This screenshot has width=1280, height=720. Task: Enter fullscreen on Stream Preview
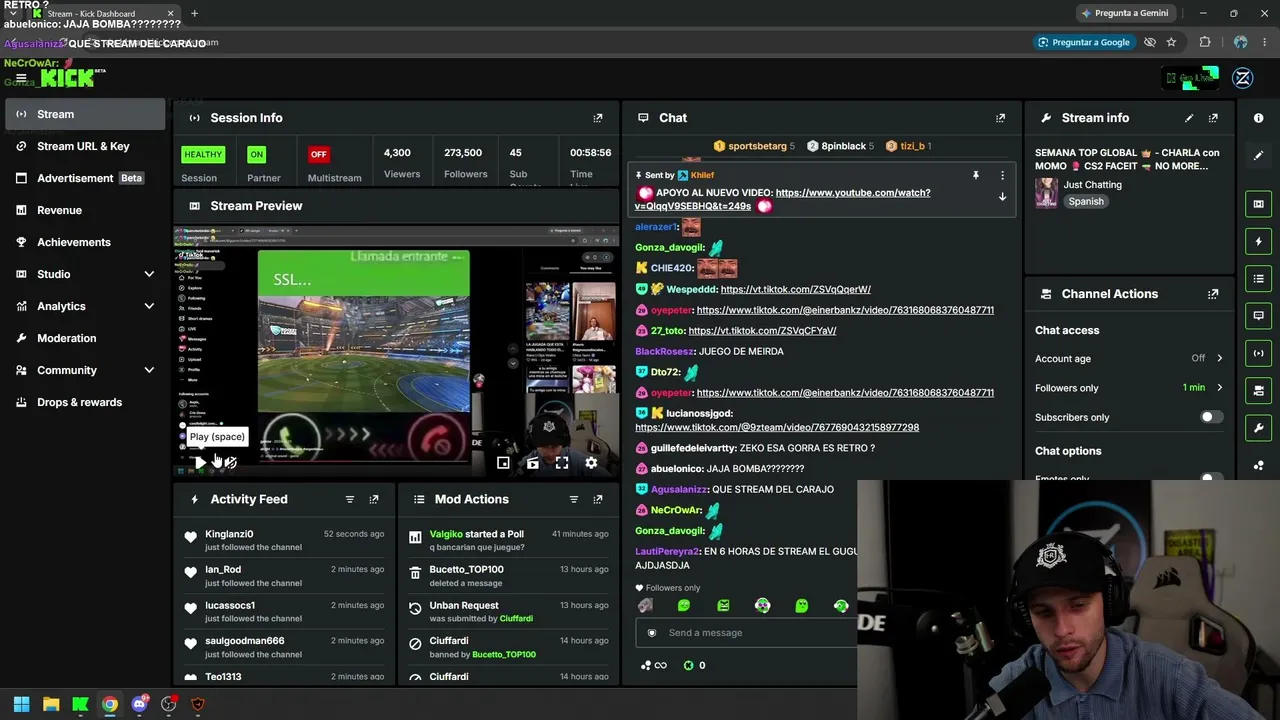[x=562, y=463]
